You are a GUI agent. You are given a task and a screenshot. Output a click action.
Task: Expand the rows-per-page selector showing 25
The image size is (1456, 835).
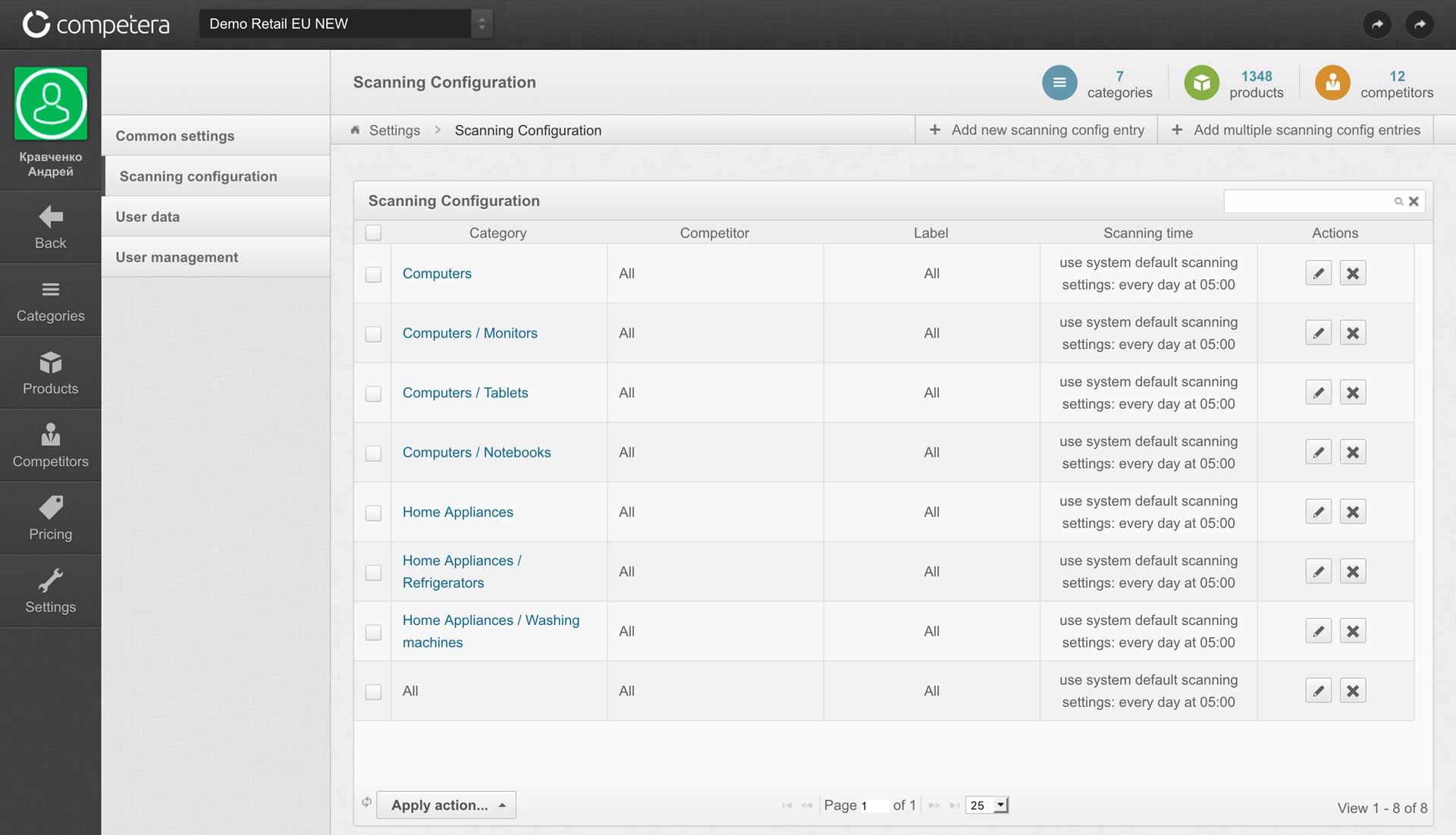tap(987, 805)
